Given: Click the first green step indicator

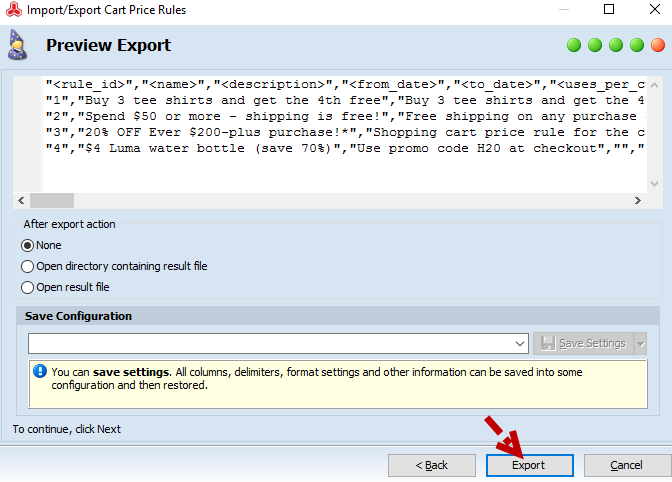Looking at the screenshot, I should click(574, 45).
